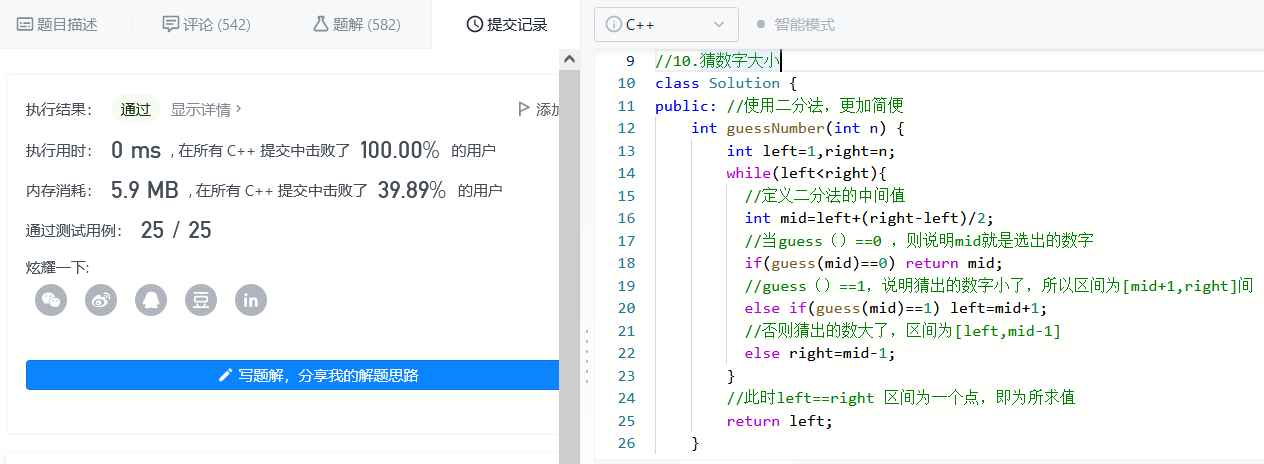Open the 题解 (582) tab
Viewport: 1264px width, 464px height.
pos(356,24)
